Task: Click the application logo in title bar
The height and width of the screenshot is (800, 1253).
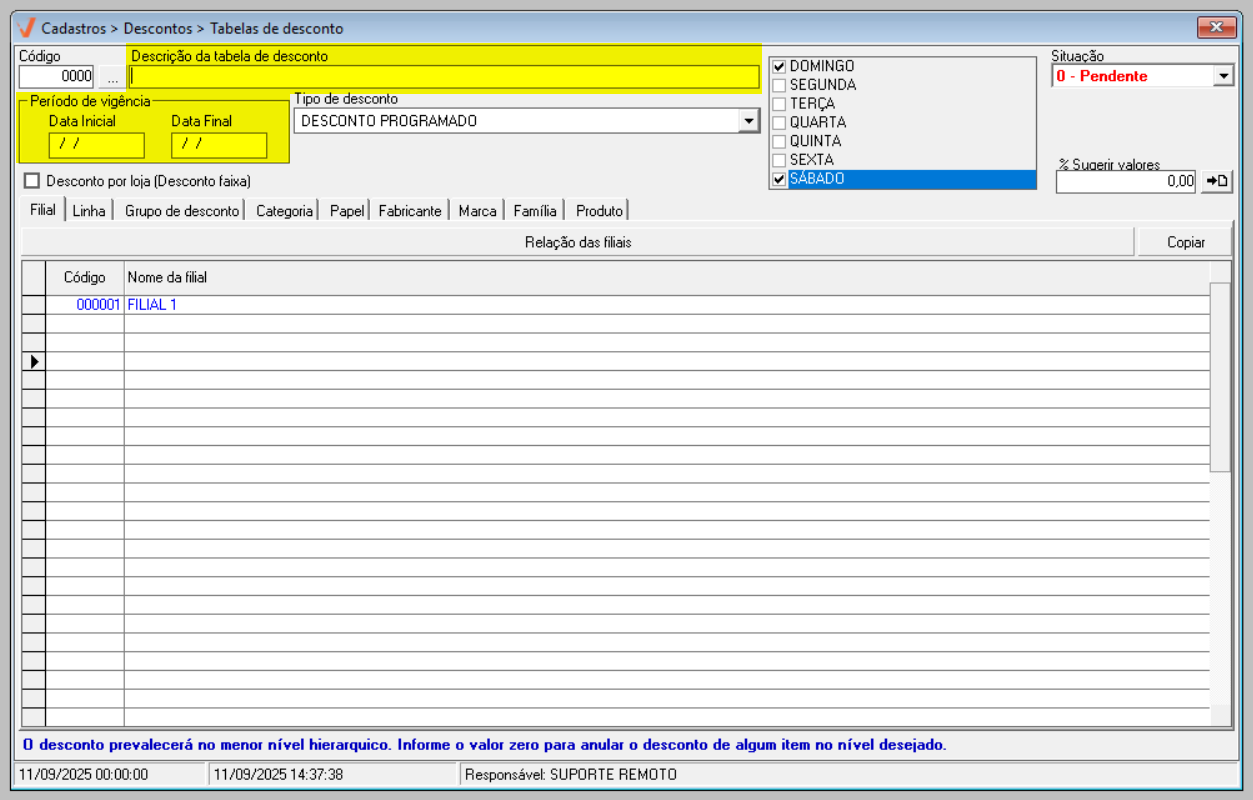Action: pyautogui.click(x=27, y=28)
